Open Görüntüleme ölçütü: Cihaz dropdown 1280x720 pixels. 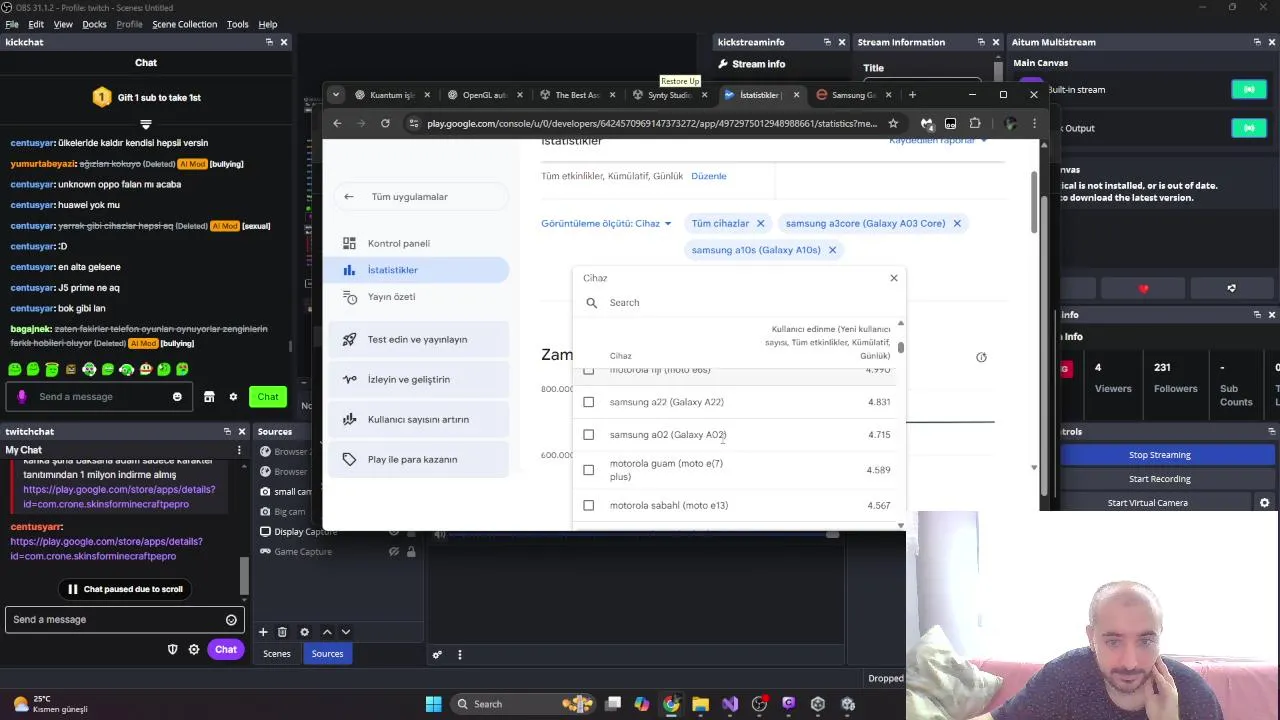(x=606, y=224)
